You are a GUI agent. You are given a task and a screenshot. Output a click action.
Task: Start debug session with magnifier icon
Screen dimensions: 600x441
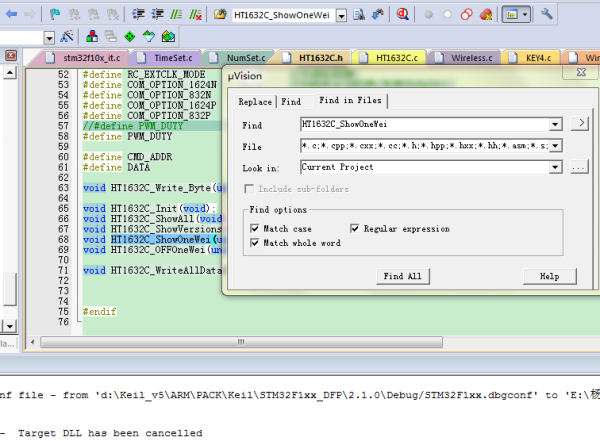402,15
